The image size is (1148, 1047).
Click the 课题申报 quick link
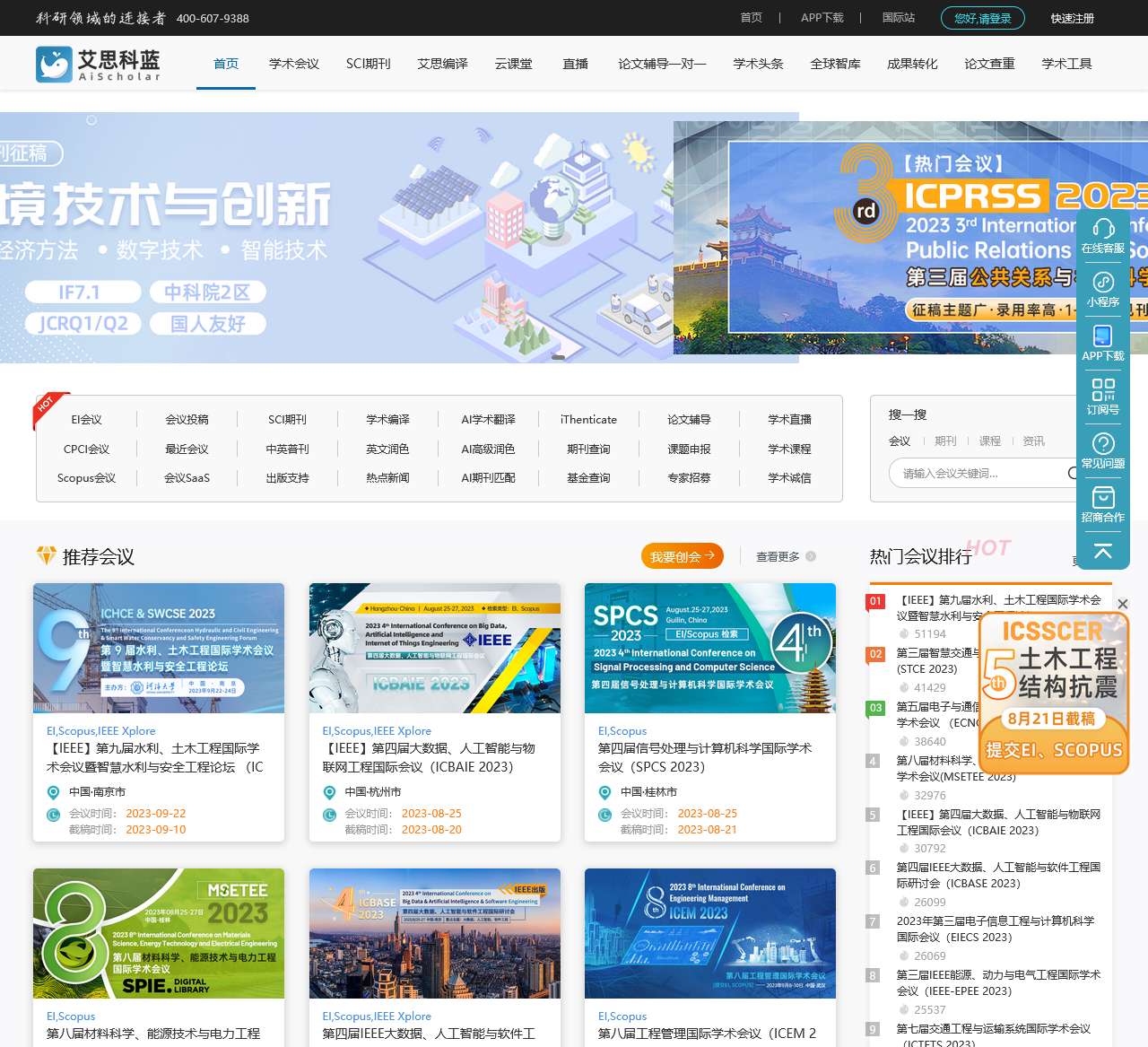coord(689,449)
